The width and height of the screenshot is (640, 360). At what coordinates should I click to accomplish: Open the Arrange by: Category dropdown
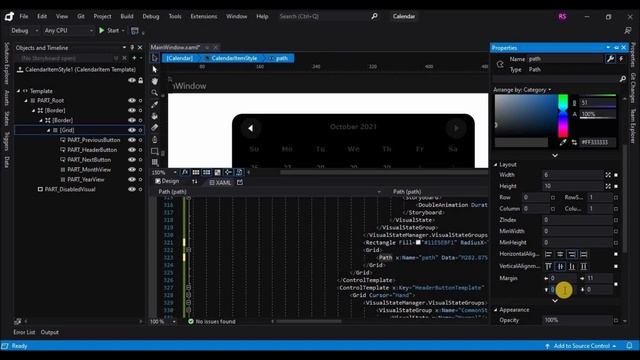[x=522, y=90]
